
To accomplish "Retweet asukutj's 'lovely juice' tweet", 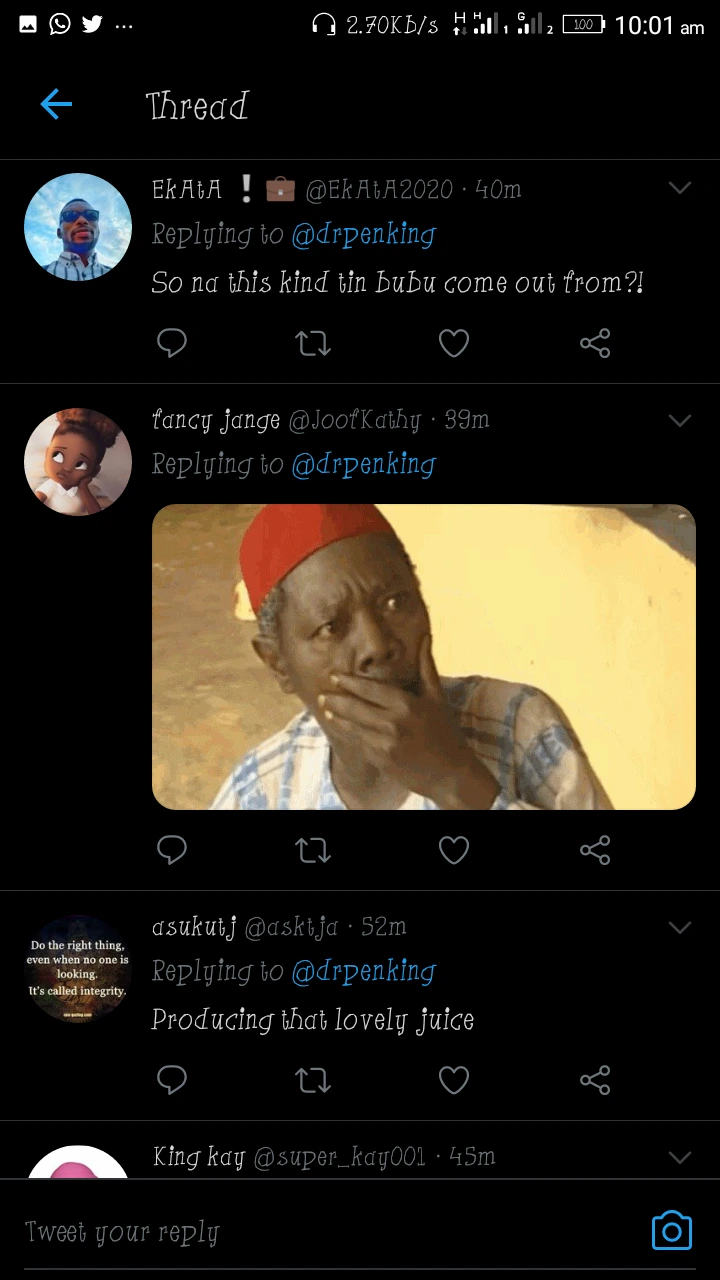I will [313, 1080].
